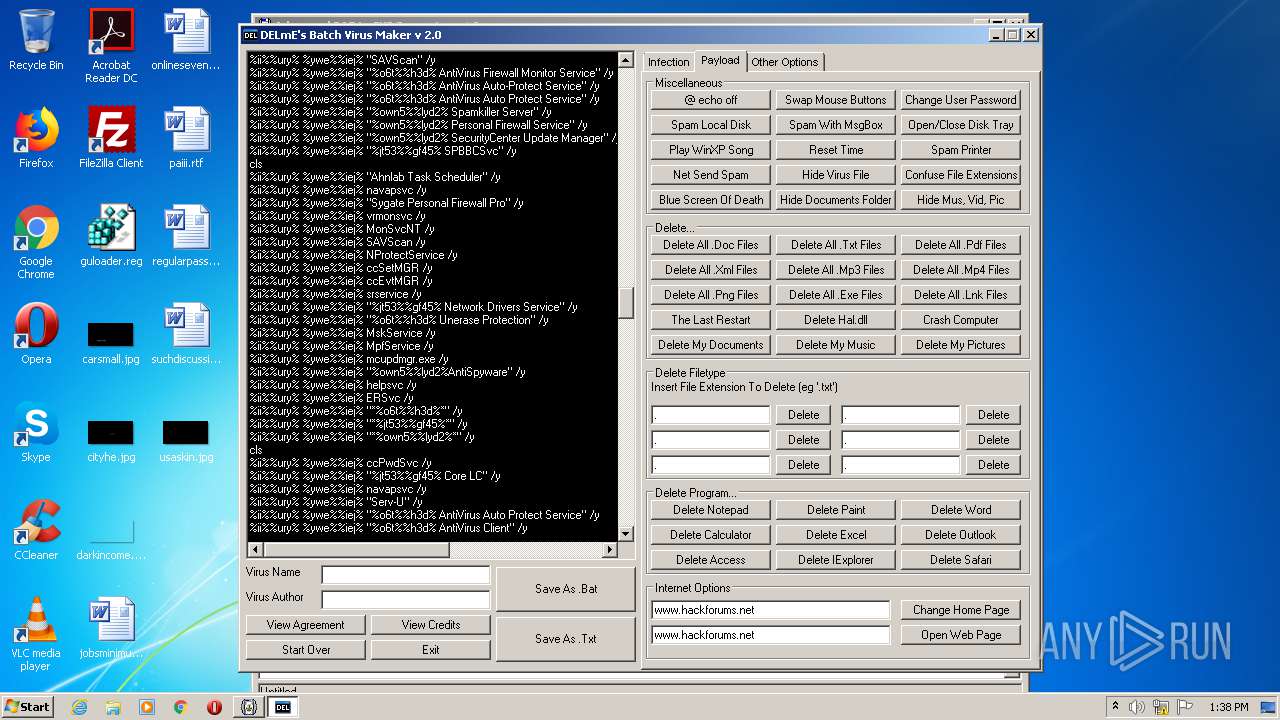Focus the first file extension field

(x=711, y=415)
